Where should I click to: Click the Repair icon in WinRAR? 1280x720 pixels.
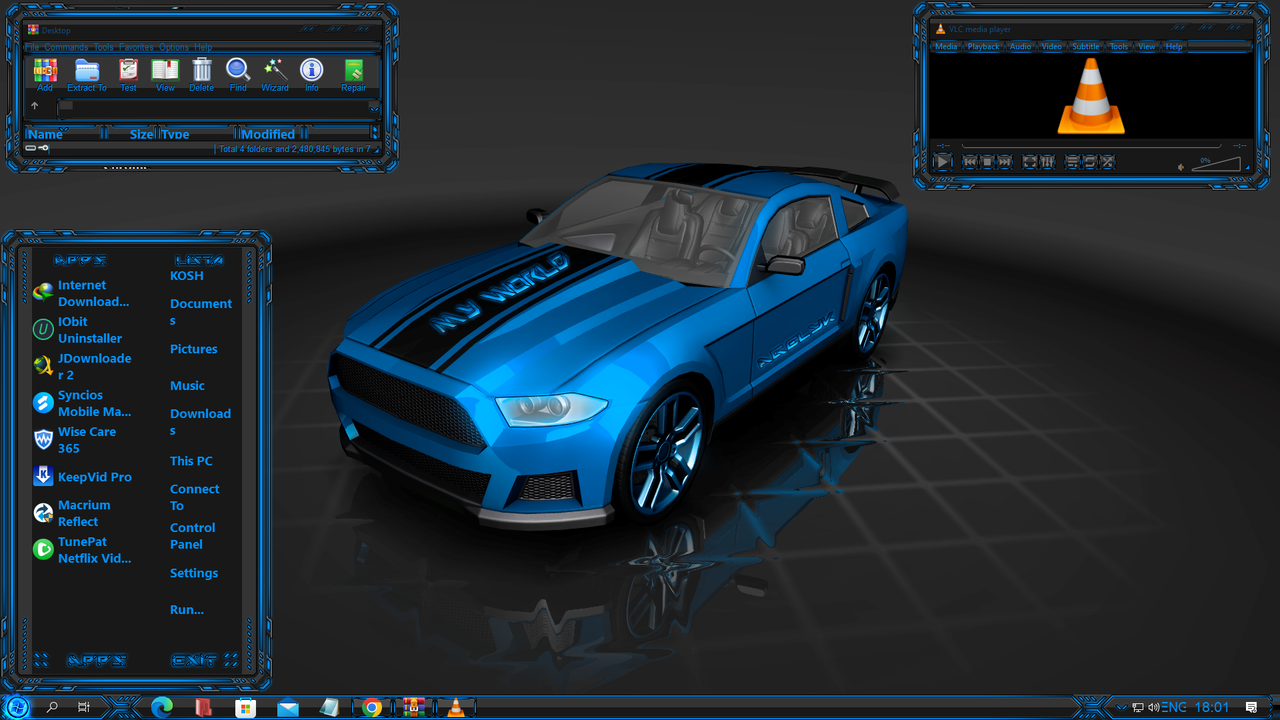(x=354, y=75)
